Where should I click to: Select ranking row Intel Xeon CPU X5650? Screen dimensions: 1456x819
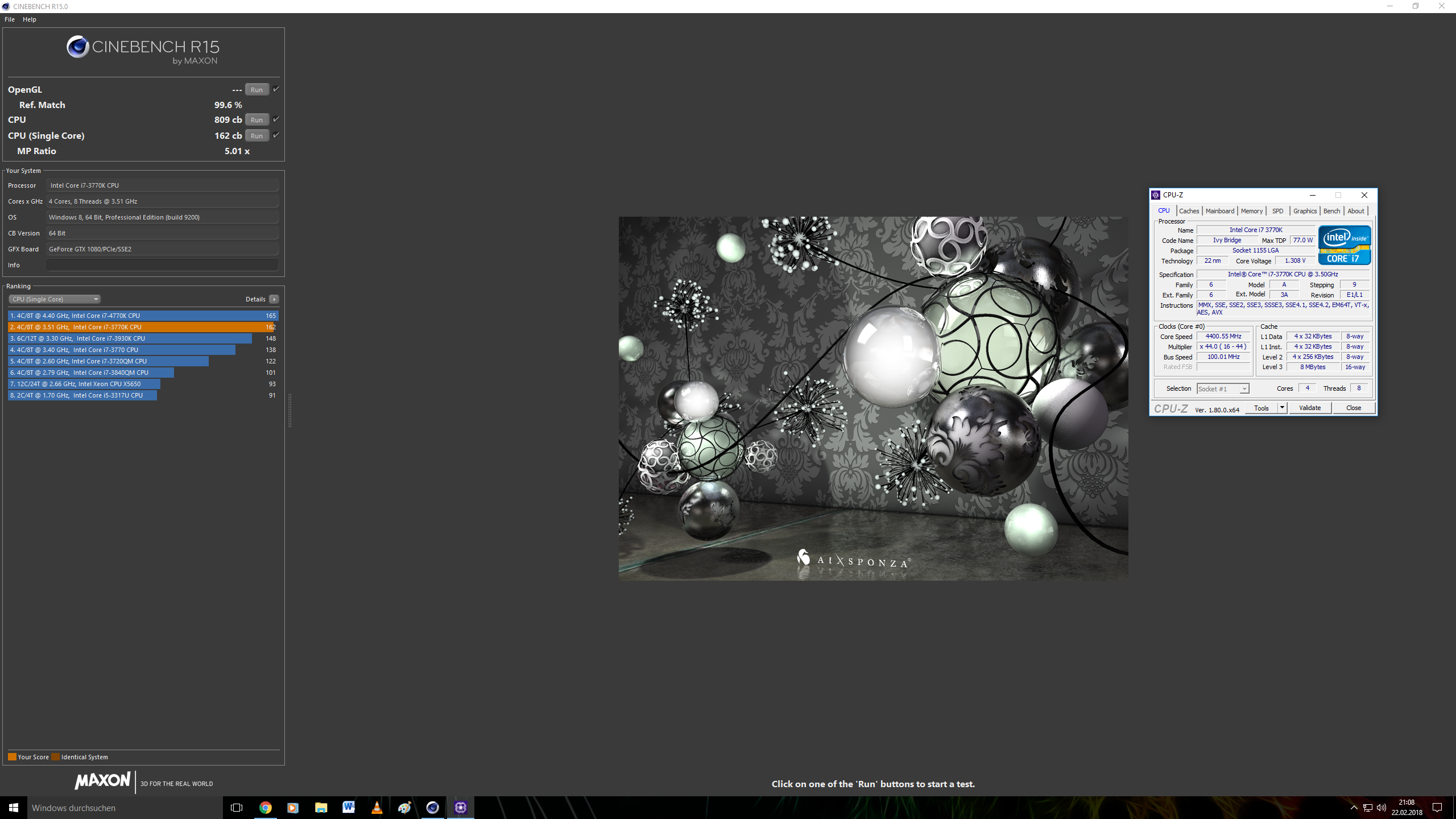[143, 384]
